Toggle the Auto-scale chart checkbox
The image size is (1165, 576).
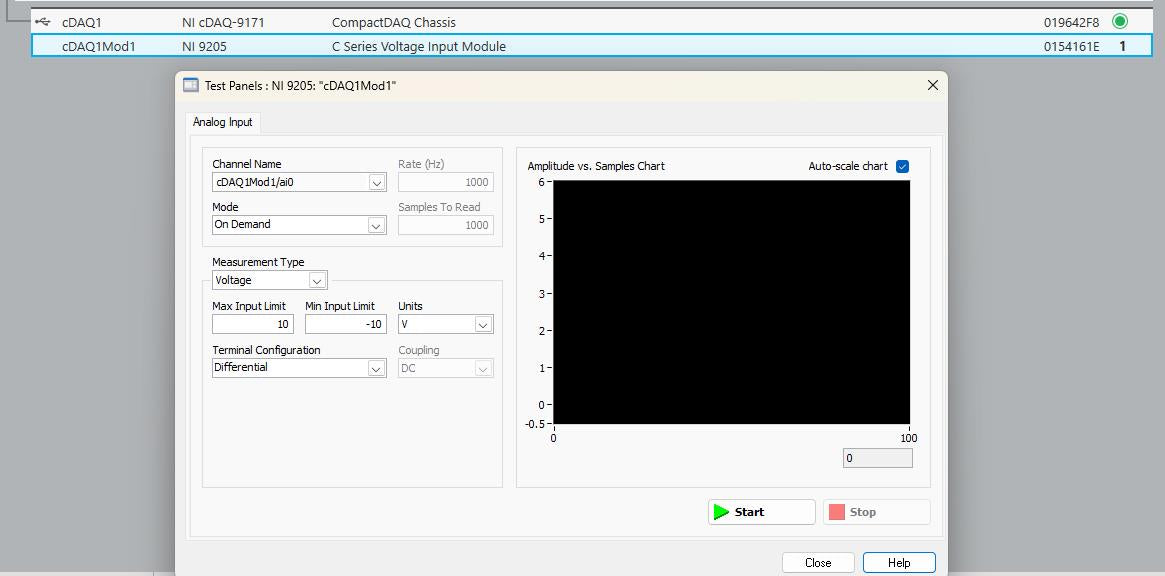[902, 166]
